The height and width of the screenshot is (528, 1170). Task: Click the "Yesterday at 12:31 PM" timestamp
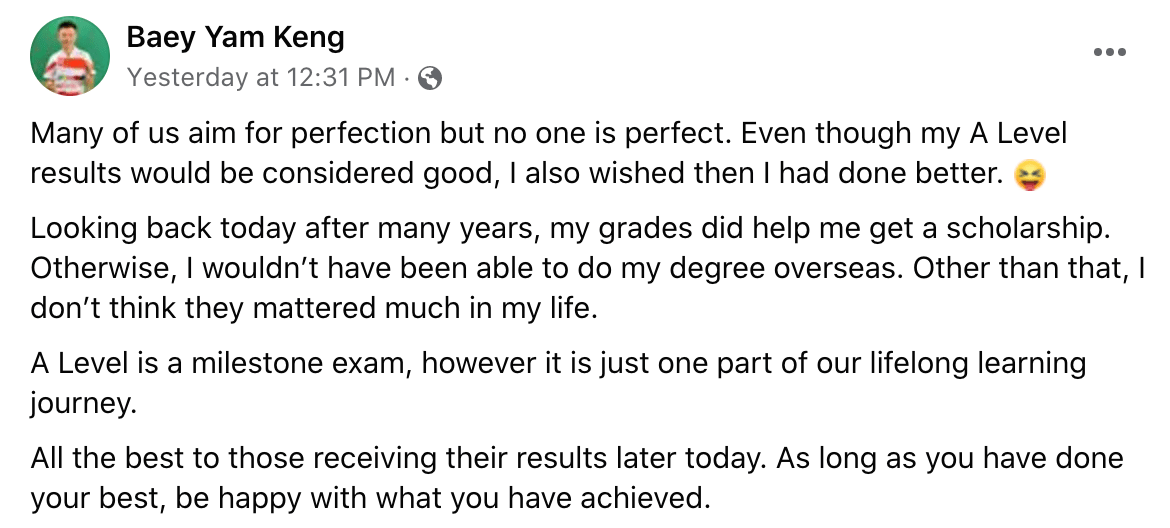point(261,77)
